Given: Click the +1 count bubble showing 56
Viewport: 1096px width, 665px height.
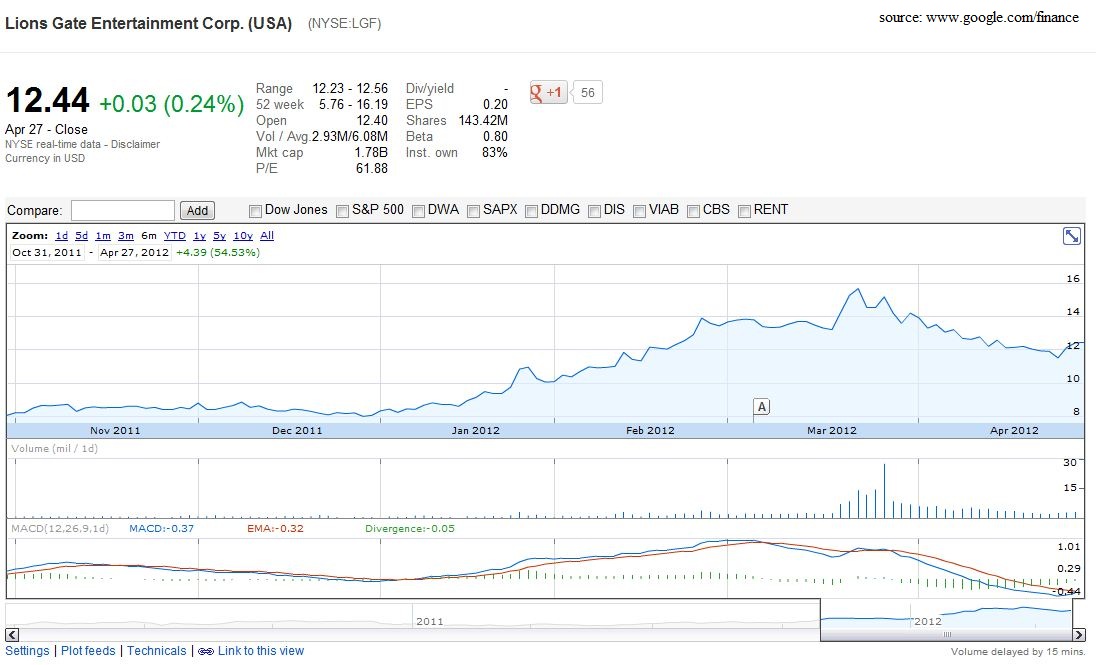Looking at the screenshot, I should (x=587, y=92).
